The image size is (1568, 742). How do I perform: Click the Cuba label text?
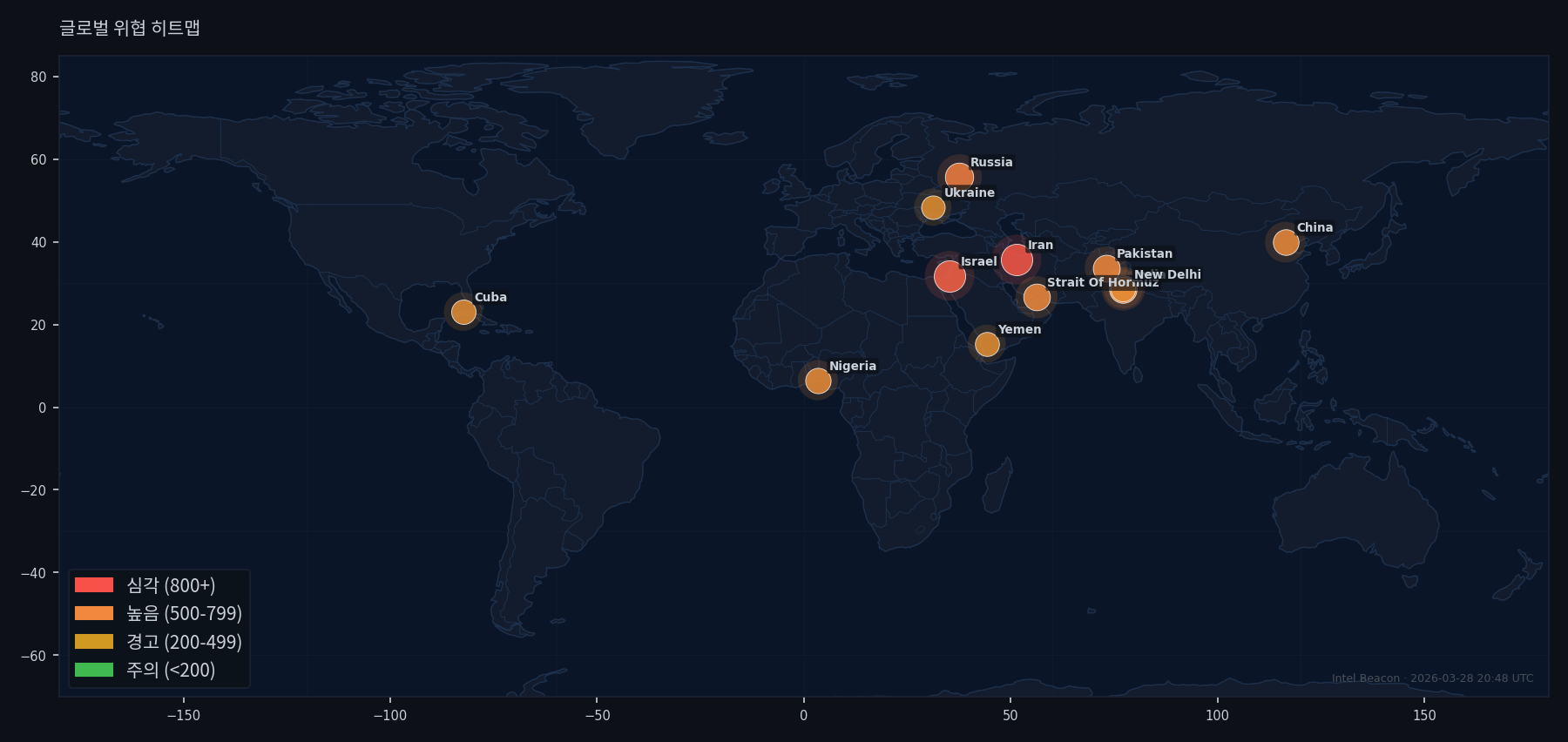[490, 297]
